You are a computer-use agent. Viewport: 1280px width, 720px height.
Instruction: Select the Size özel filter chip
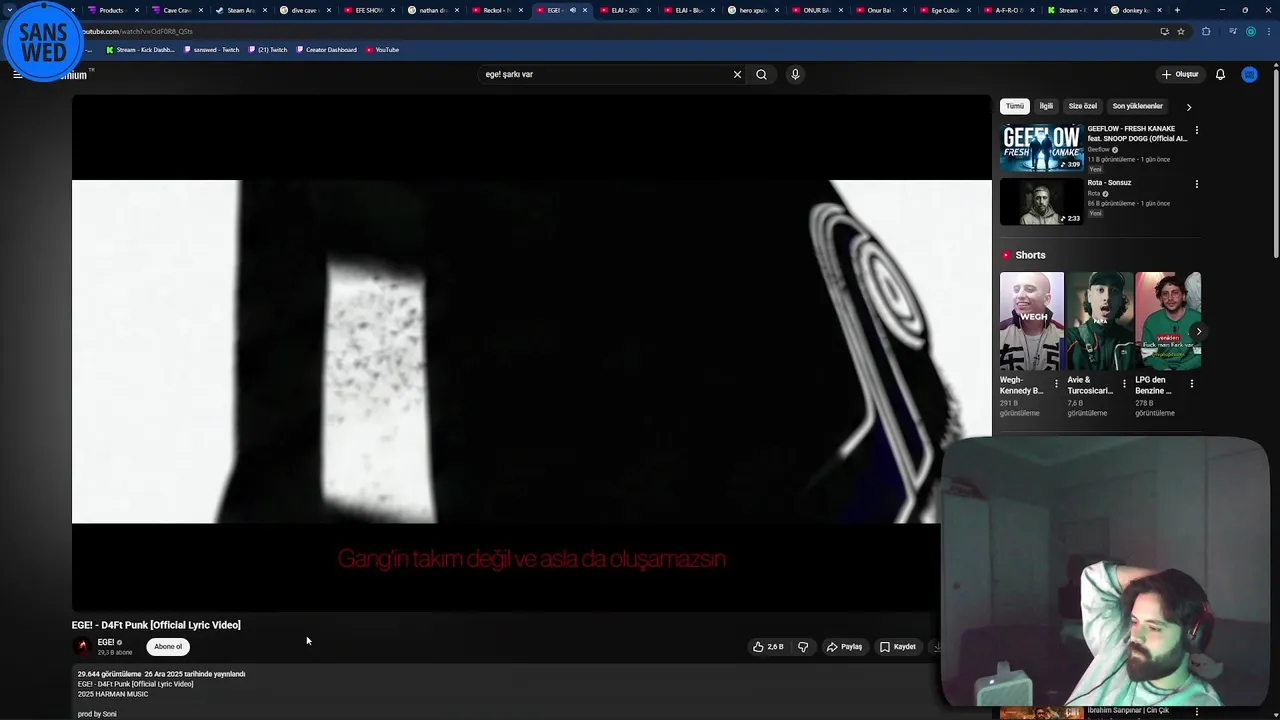1082,106
